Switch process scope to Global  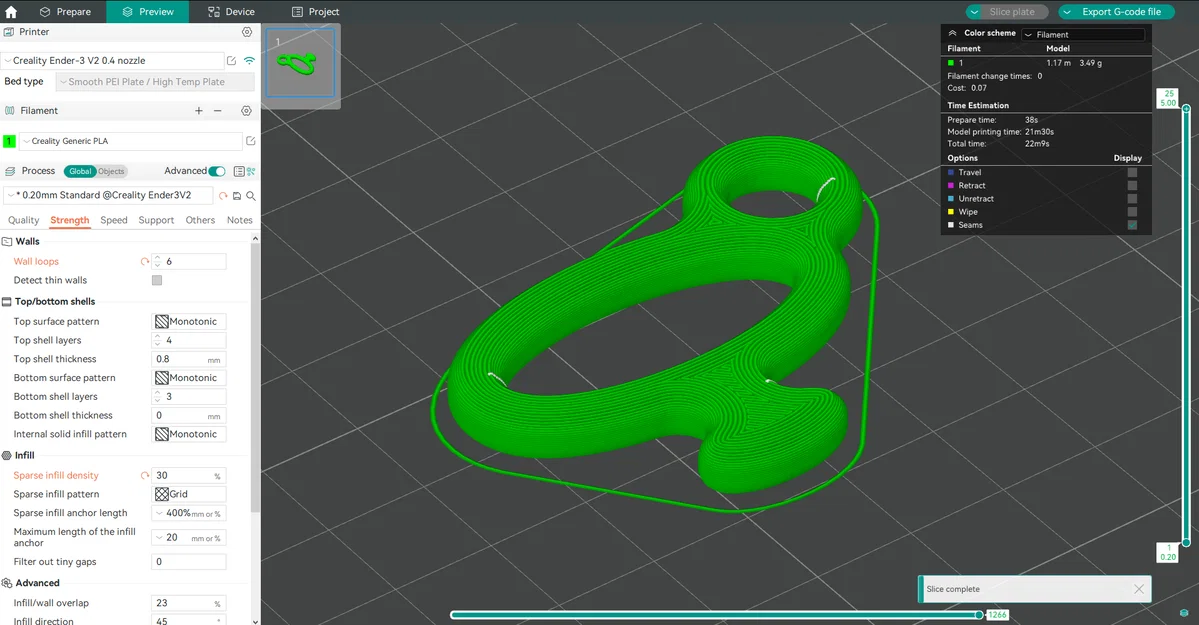[80, 171]
